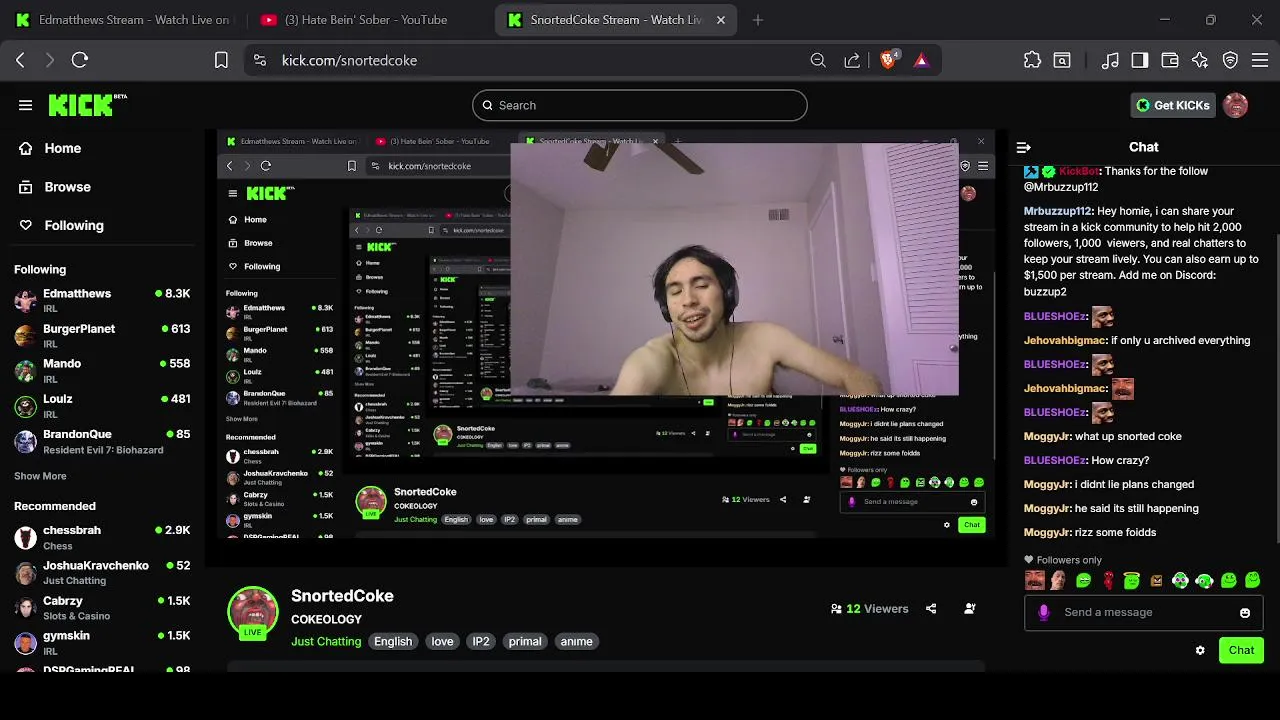Open the browser tab search icon
This screenshot has height=720, width=1280.
click(1062, 60)
